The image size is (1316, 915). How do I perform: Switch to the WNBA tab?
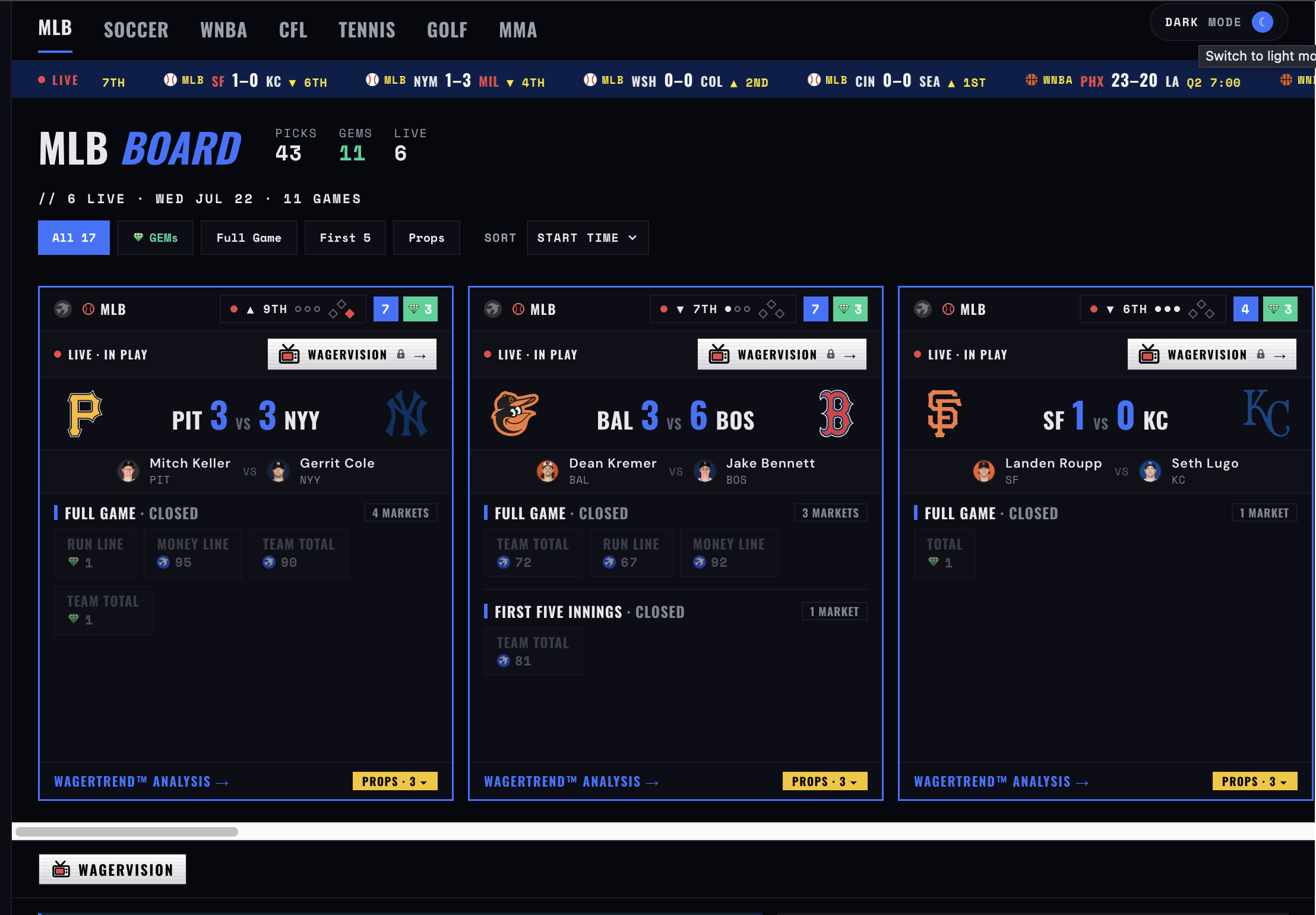[x=223, y=30]
